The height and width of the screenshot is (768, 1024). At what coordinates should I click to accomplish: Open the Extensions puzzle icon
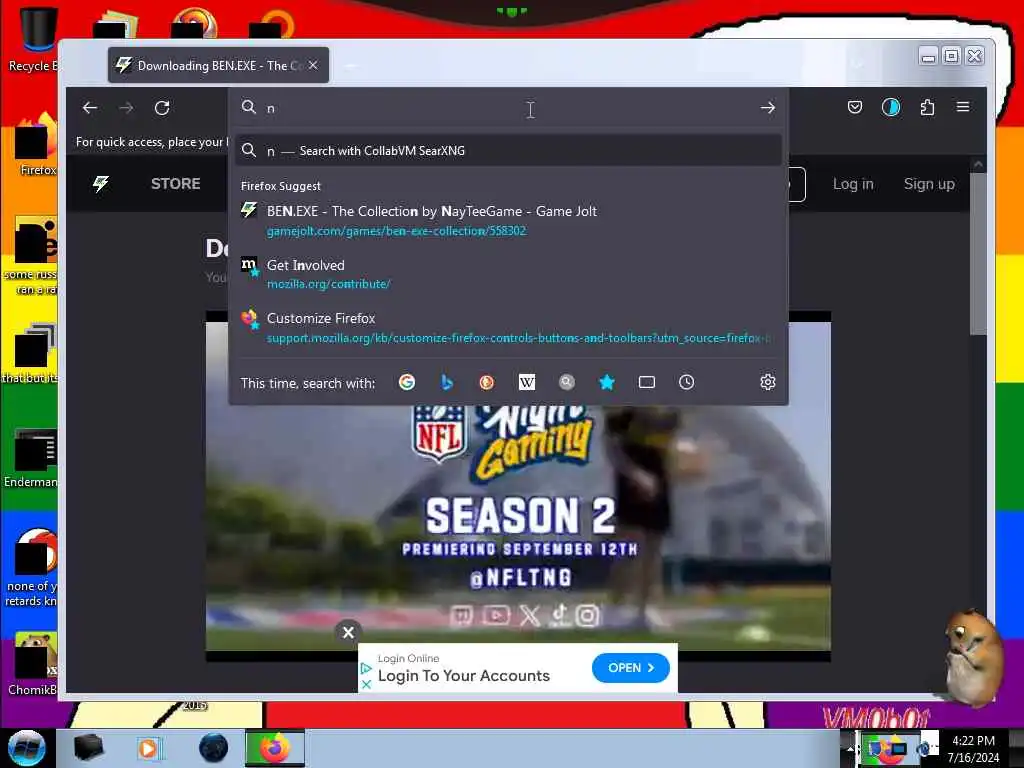[927, 107]
